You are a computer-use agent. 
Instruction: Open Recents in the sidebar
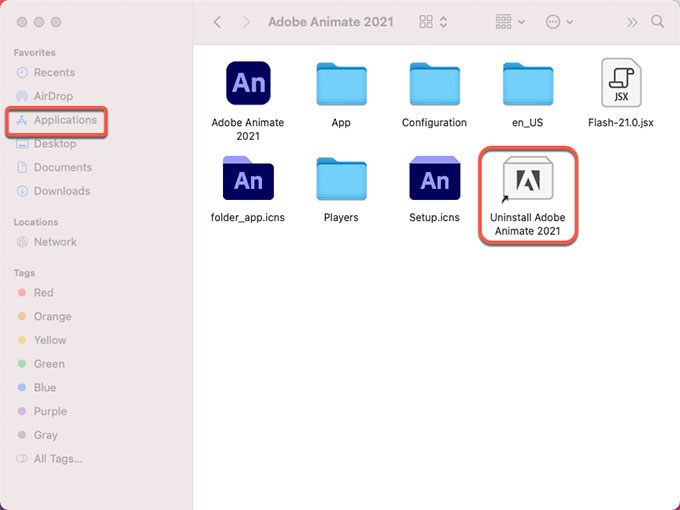(46, 72)
